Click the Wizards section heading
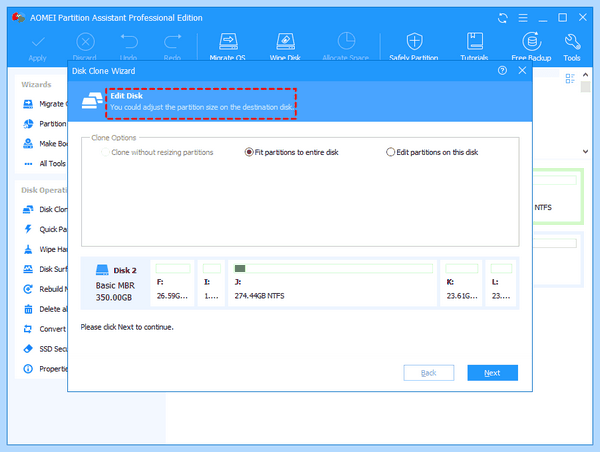This screenshot has height=452, width=600. (x=36, y=85)
